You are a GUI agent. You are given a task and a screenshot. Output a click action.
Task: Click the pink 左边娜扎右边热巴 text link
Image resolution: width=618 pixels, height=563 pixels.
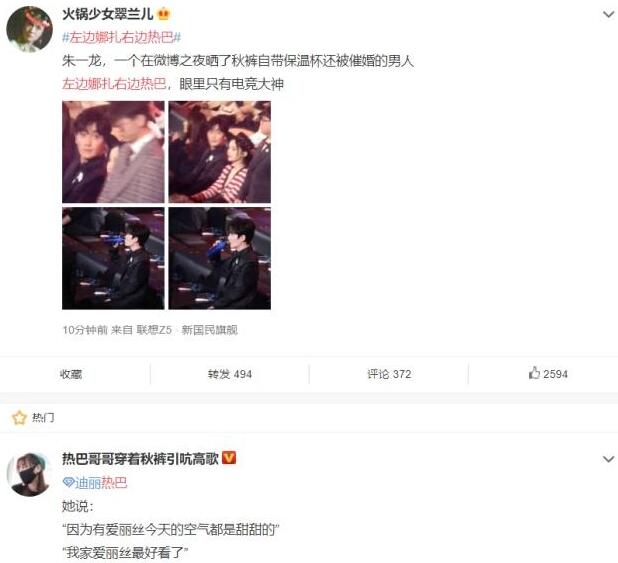coord(114,84)
